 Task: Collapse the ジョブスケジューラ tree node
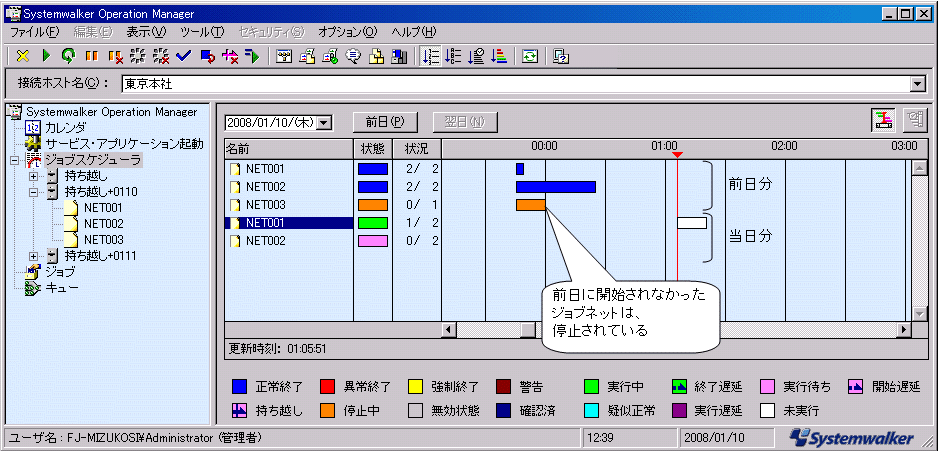[14, 160]
